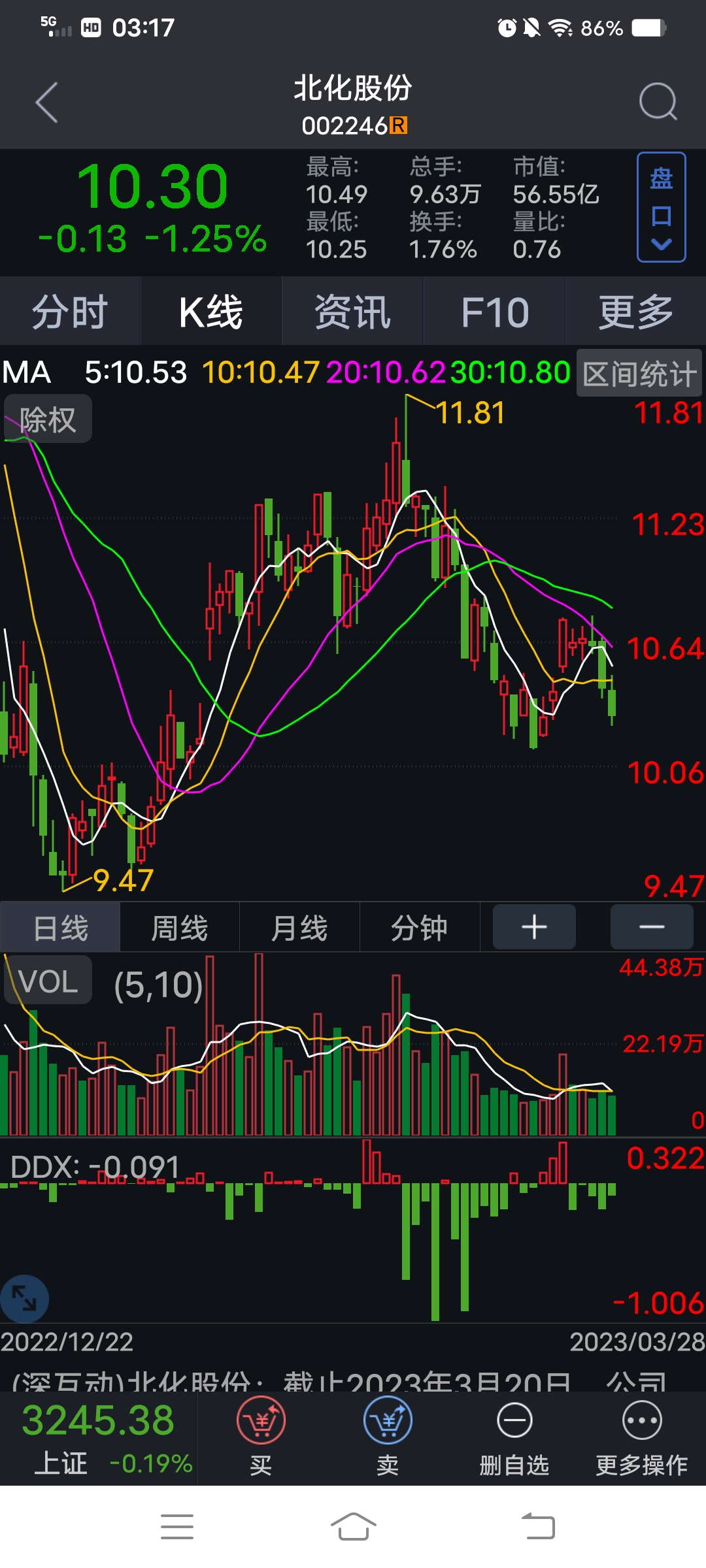
Task: Select 周线 weekly chart period
Action: point(180,928)
